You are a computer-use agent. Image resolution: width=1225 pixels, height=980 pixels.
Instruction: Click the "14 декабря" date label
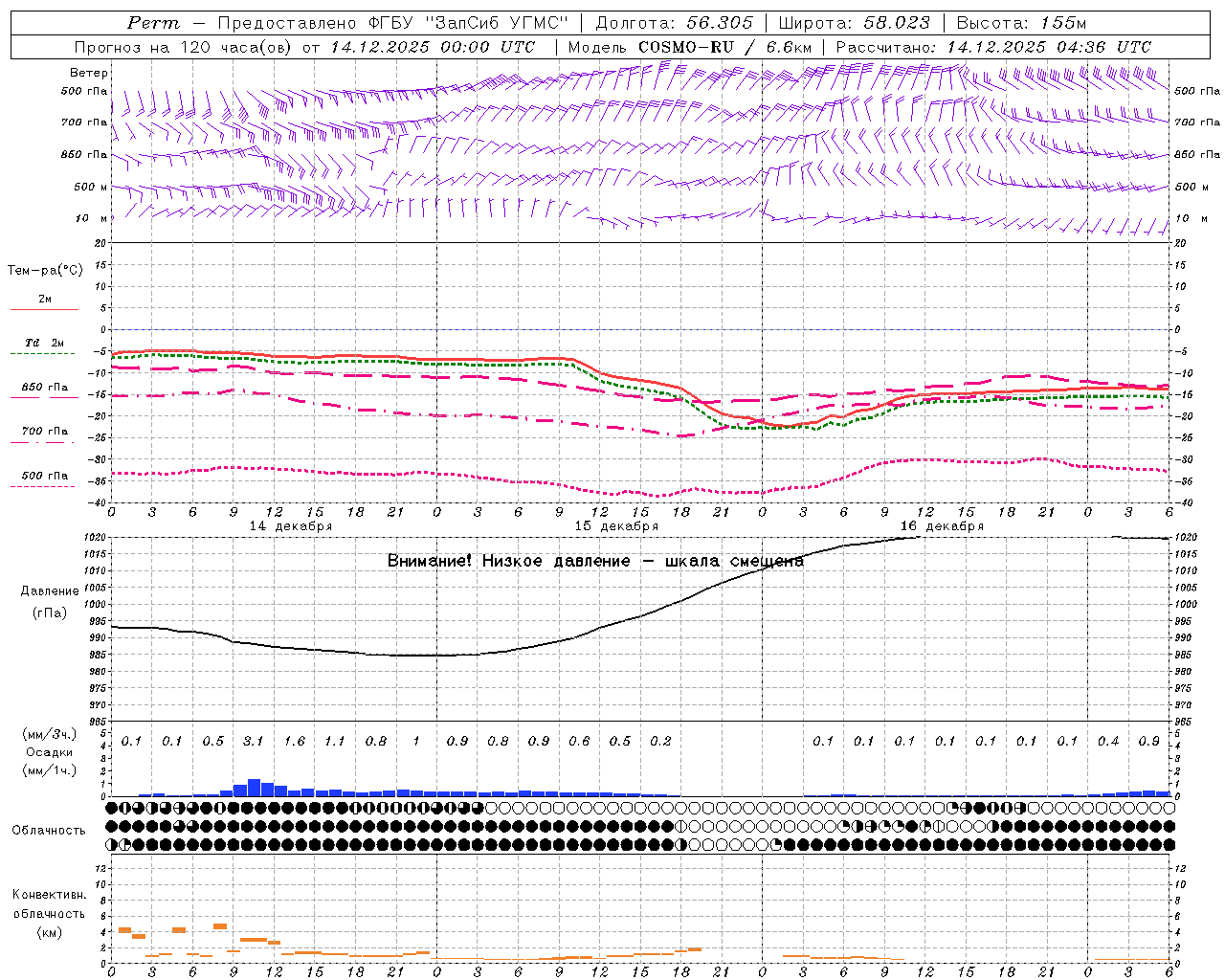tap(291, 526)
